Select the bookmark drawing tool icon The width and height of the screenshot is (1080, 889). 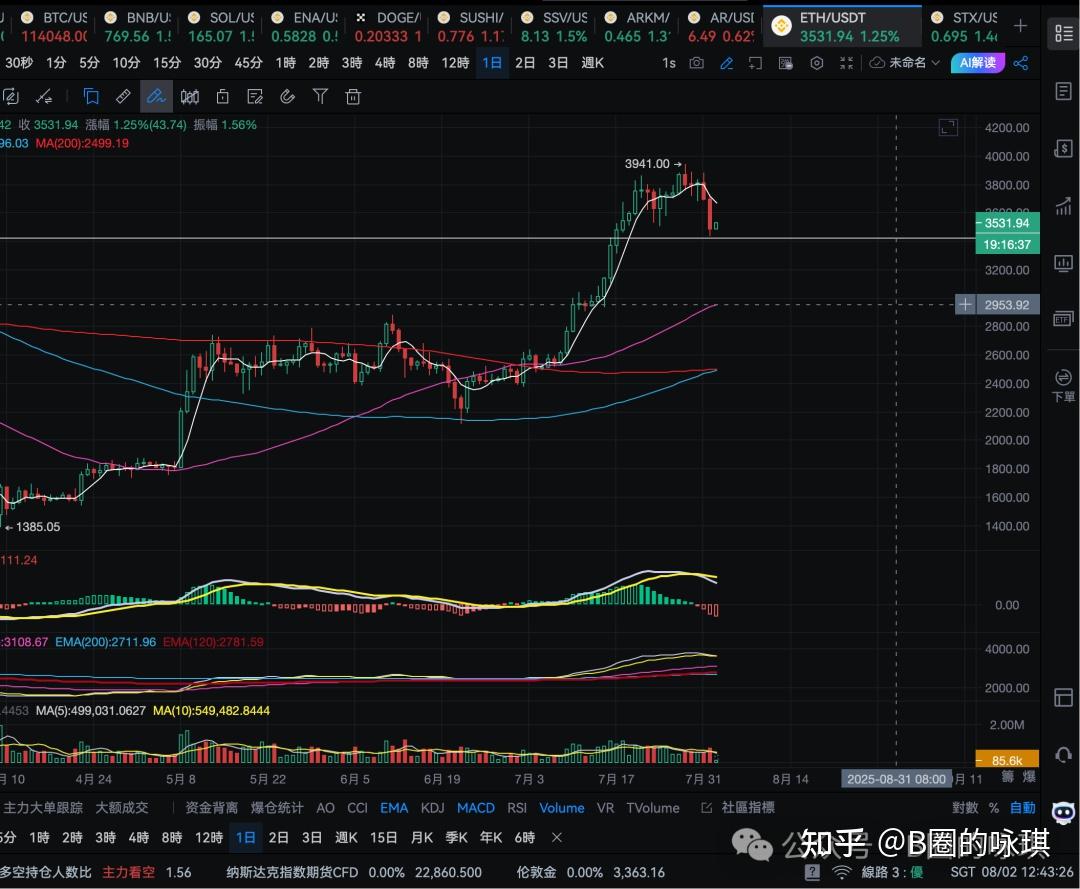(x=91, y=96)
